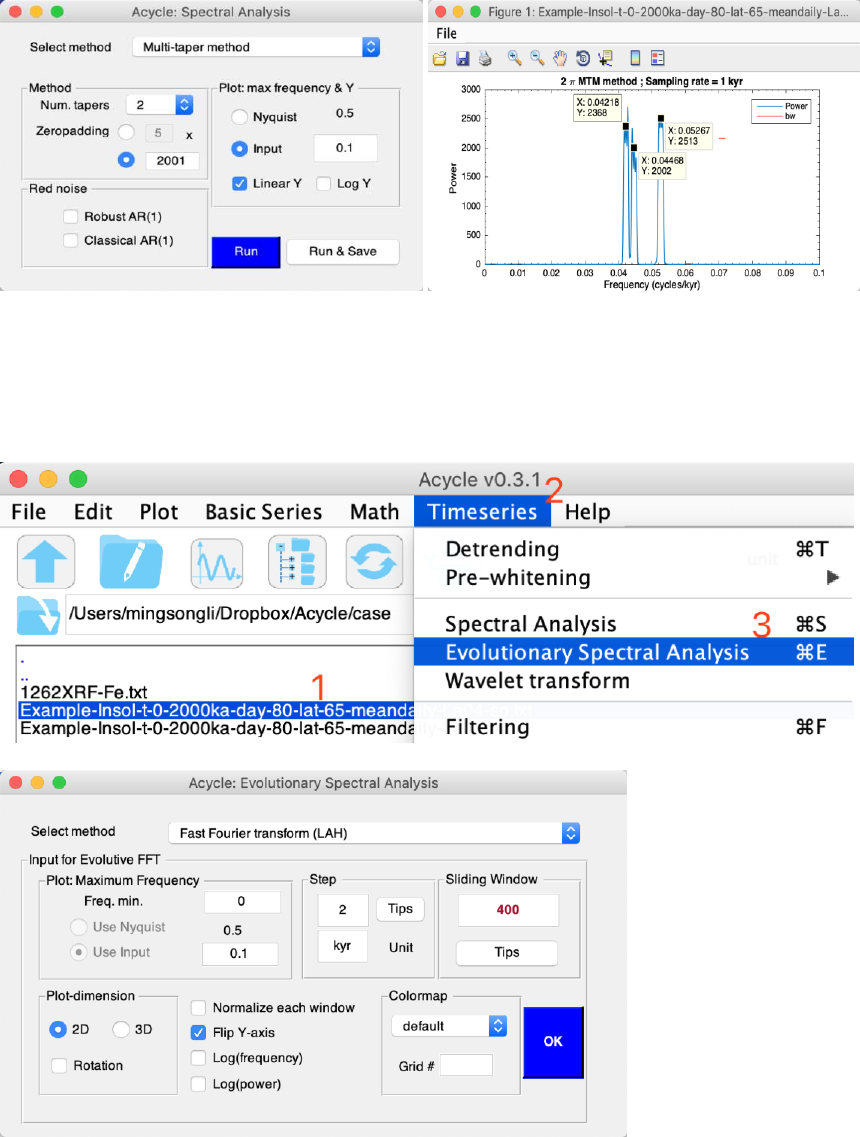
Task: Check Normalize each window
Action: [x=198, y=1007]
